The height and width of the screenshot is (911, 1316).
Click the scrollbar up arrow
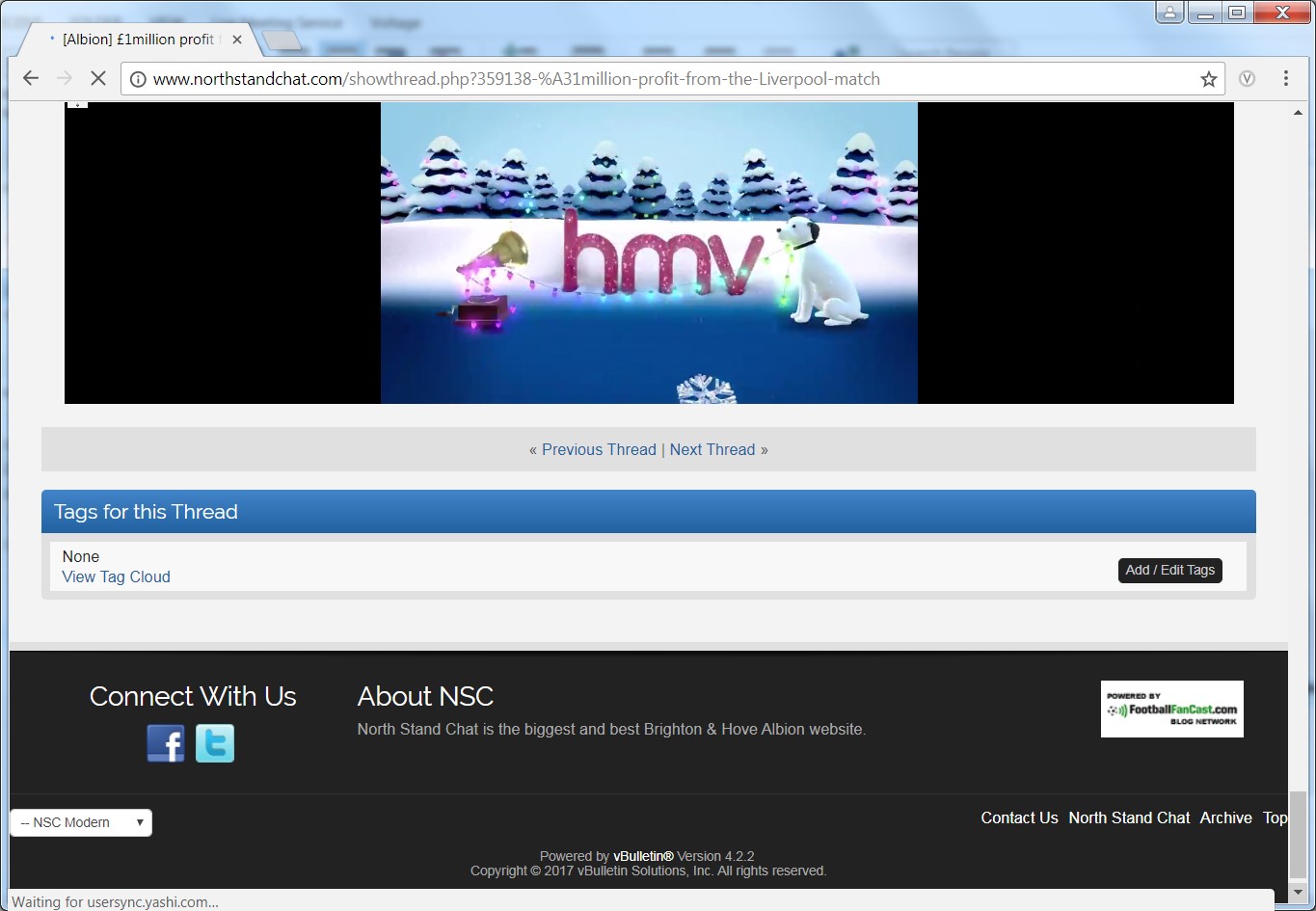(x=1298, y=112)
